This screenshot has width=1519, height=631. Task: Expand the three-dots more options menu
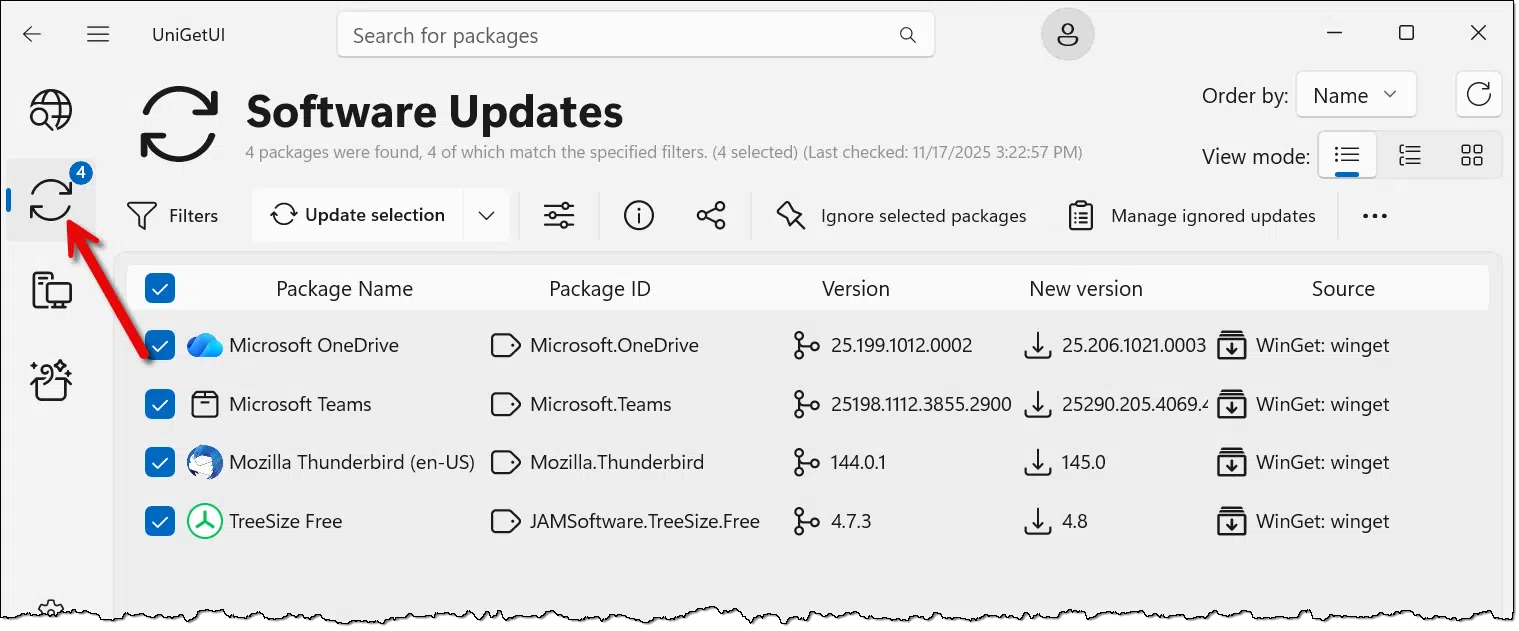(x=1375, y=216)
